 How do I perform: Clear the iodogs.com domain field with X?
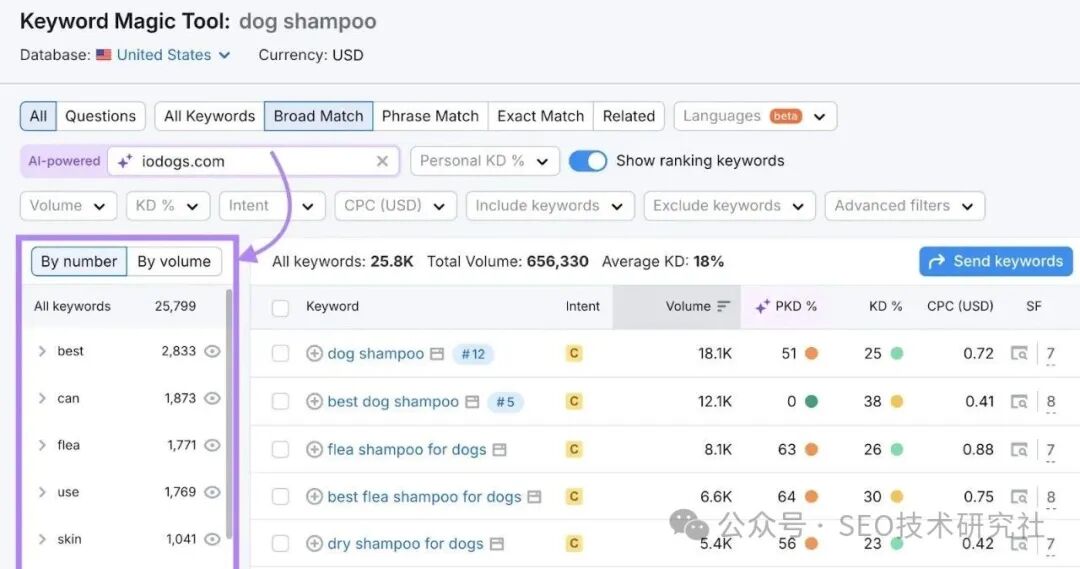coord(382,161)
